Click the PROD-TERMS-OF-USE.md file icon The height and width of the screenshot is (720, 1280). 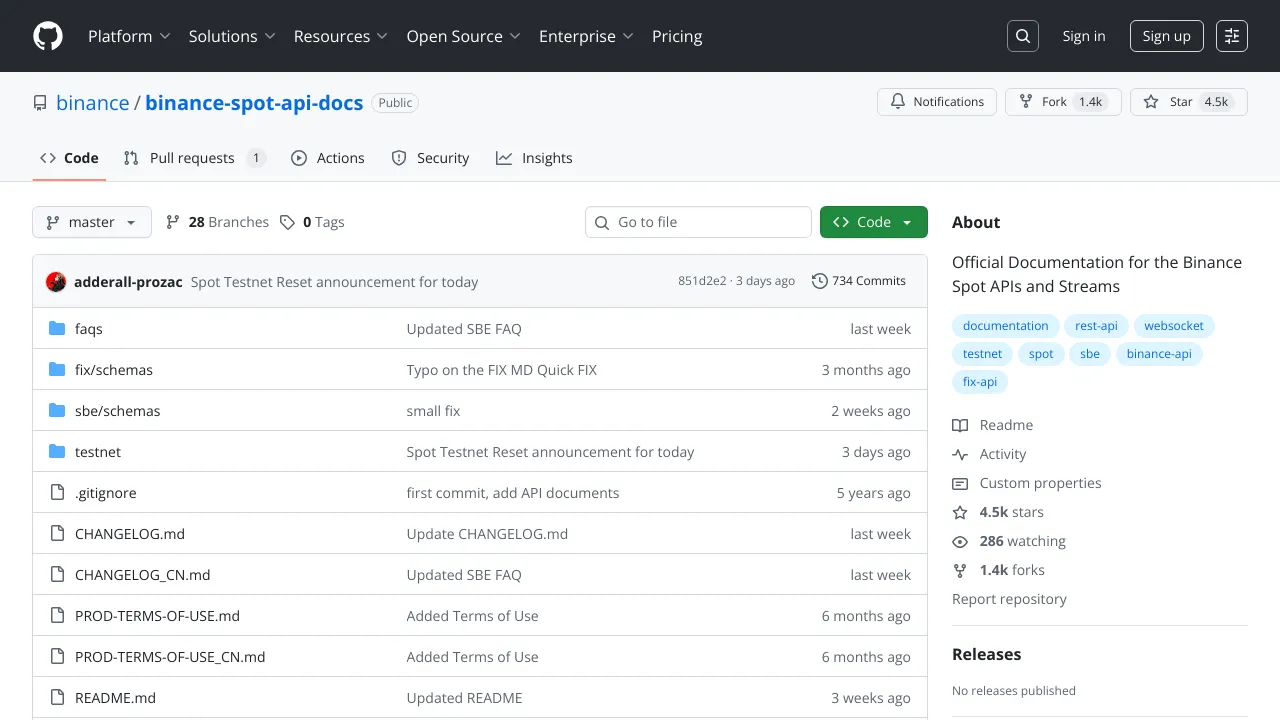pyautogui.click(x=57, y=615)
